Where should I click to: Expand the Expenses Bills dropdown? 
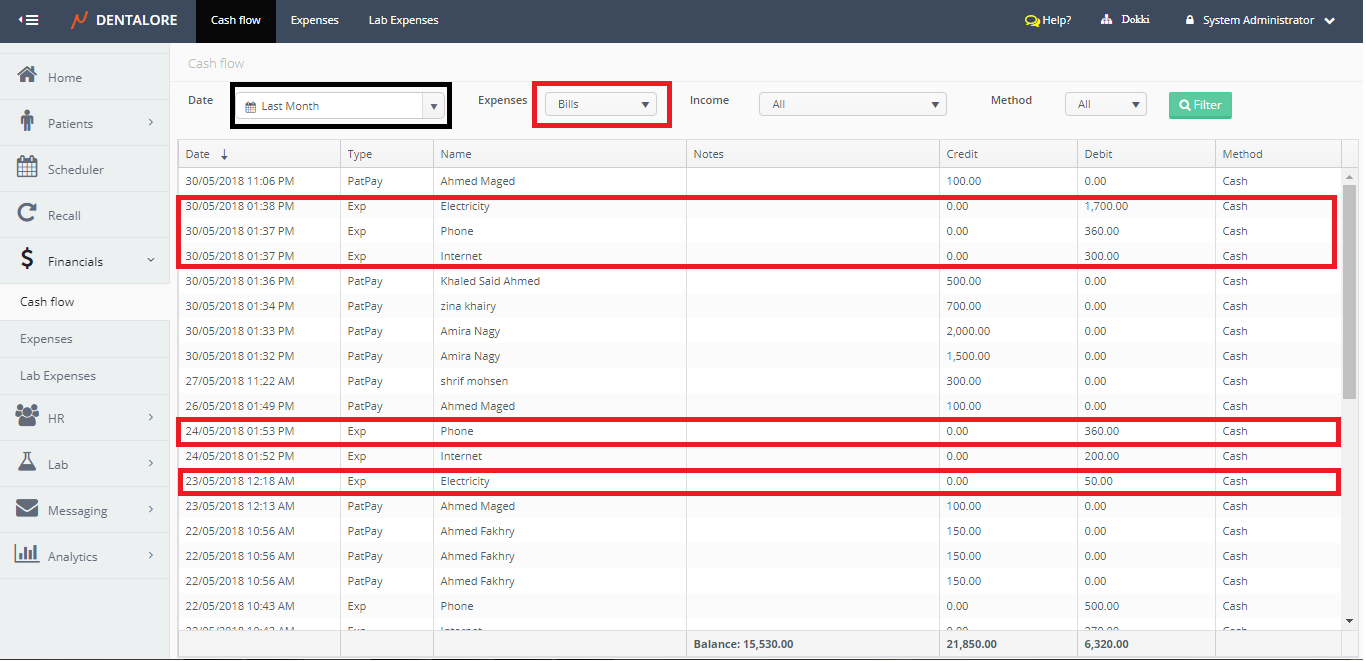coord(601,104)
